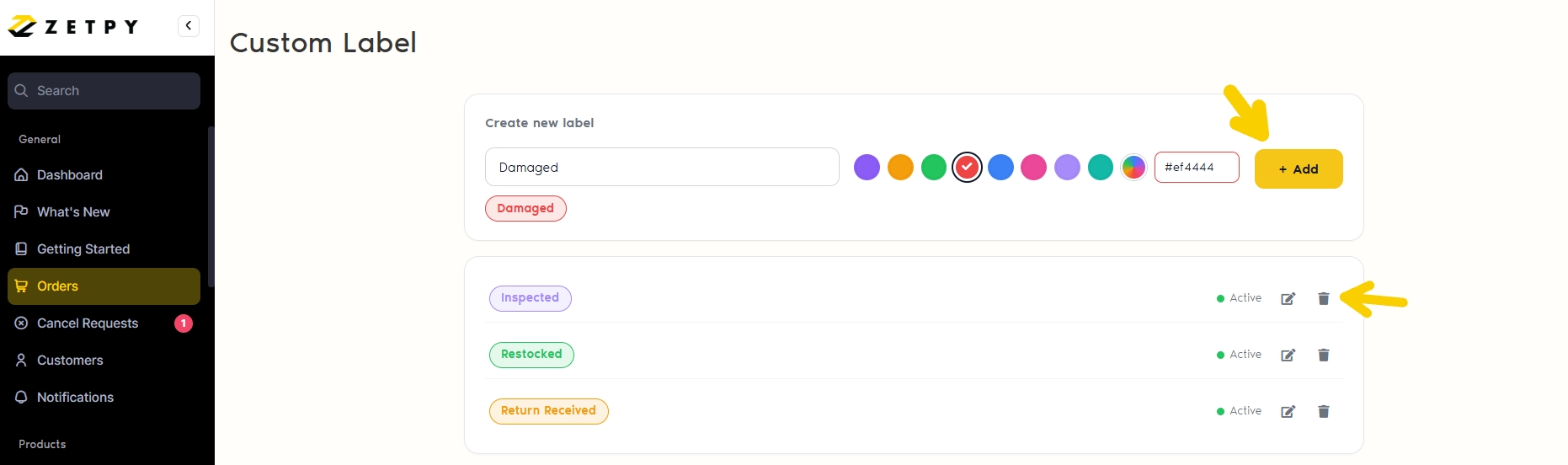Pick the selected red color swatch
Screen dimensions: 1568x465
(x=967, y=168)
